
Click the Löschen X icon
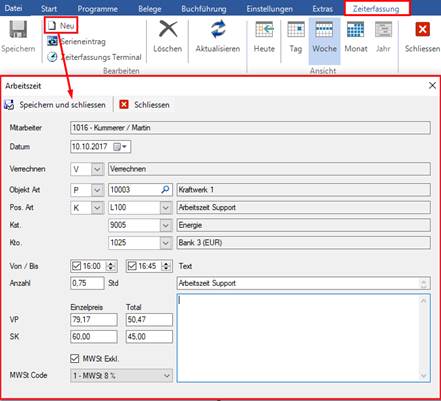pyautogui.click(x=168, y=28)
